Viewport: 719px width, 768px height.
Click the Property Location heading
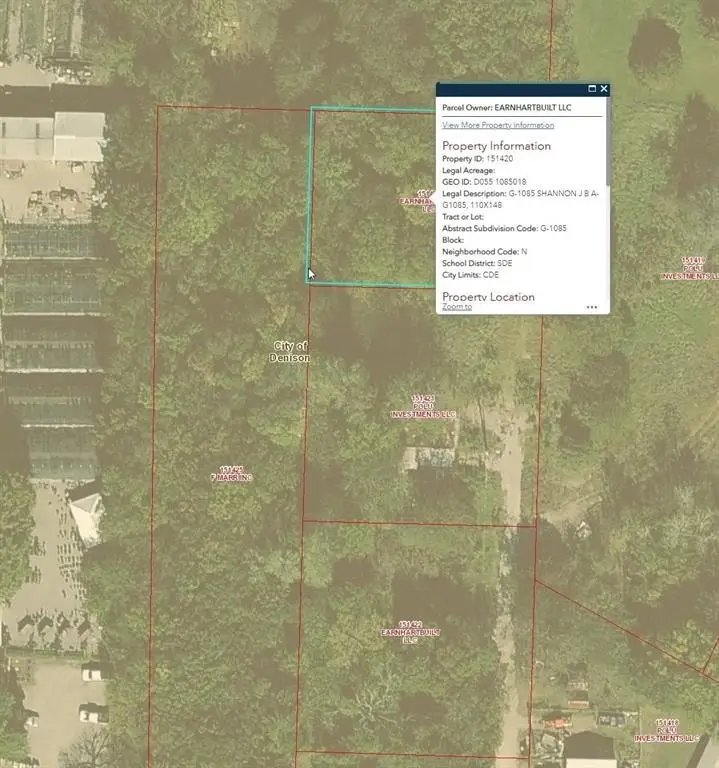pos(488,297)
